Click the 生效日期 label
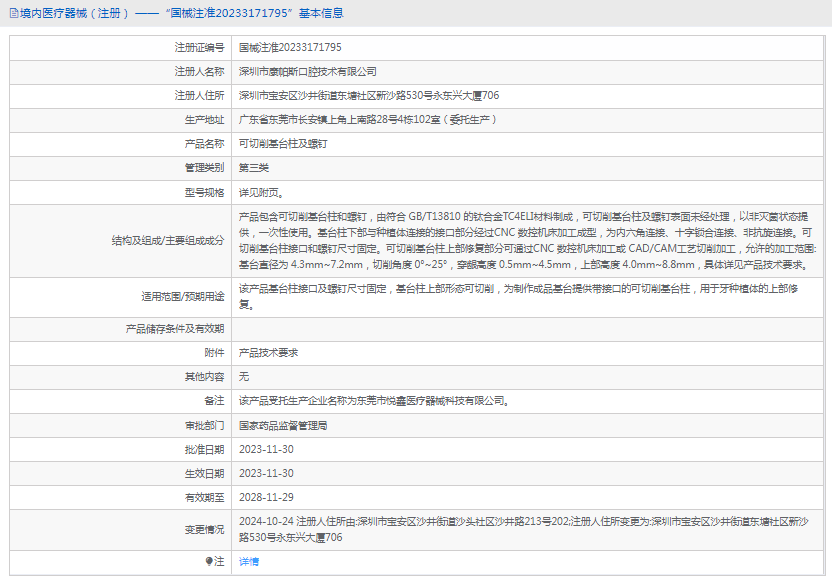This screenshot has width=832, height=580. [x=205, y=473]
